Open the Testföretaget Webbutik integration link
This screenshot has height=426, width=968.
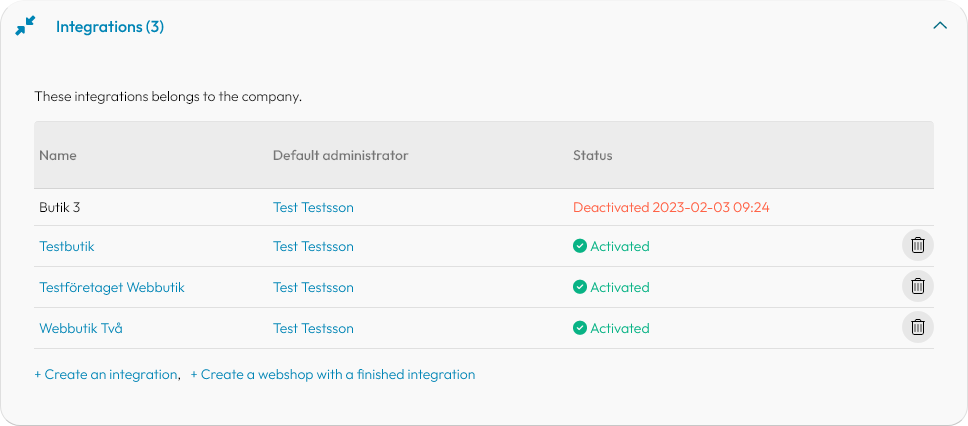click(112, 287)
